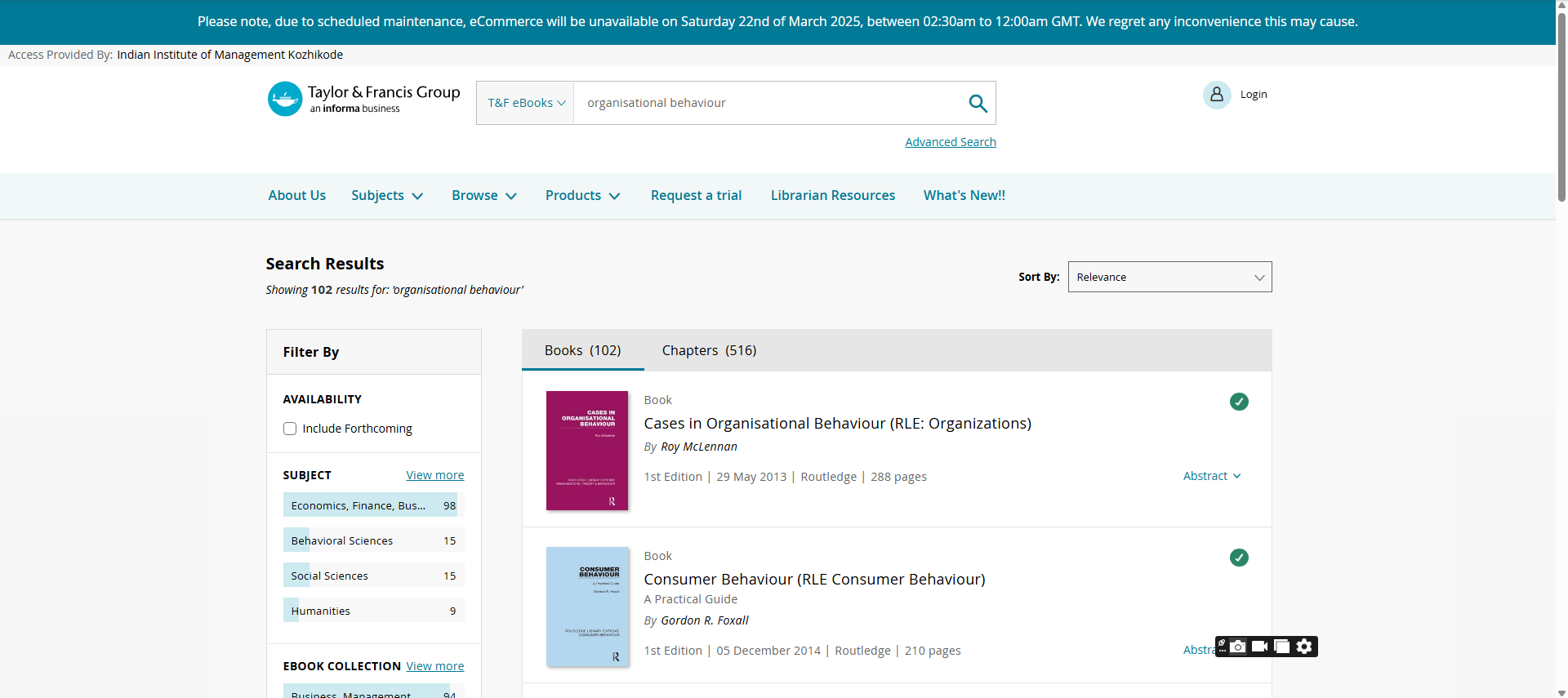This screenshot has width=1568, height=698.
Task: Click View more next to SUBJECT
Action: point(434,475)
